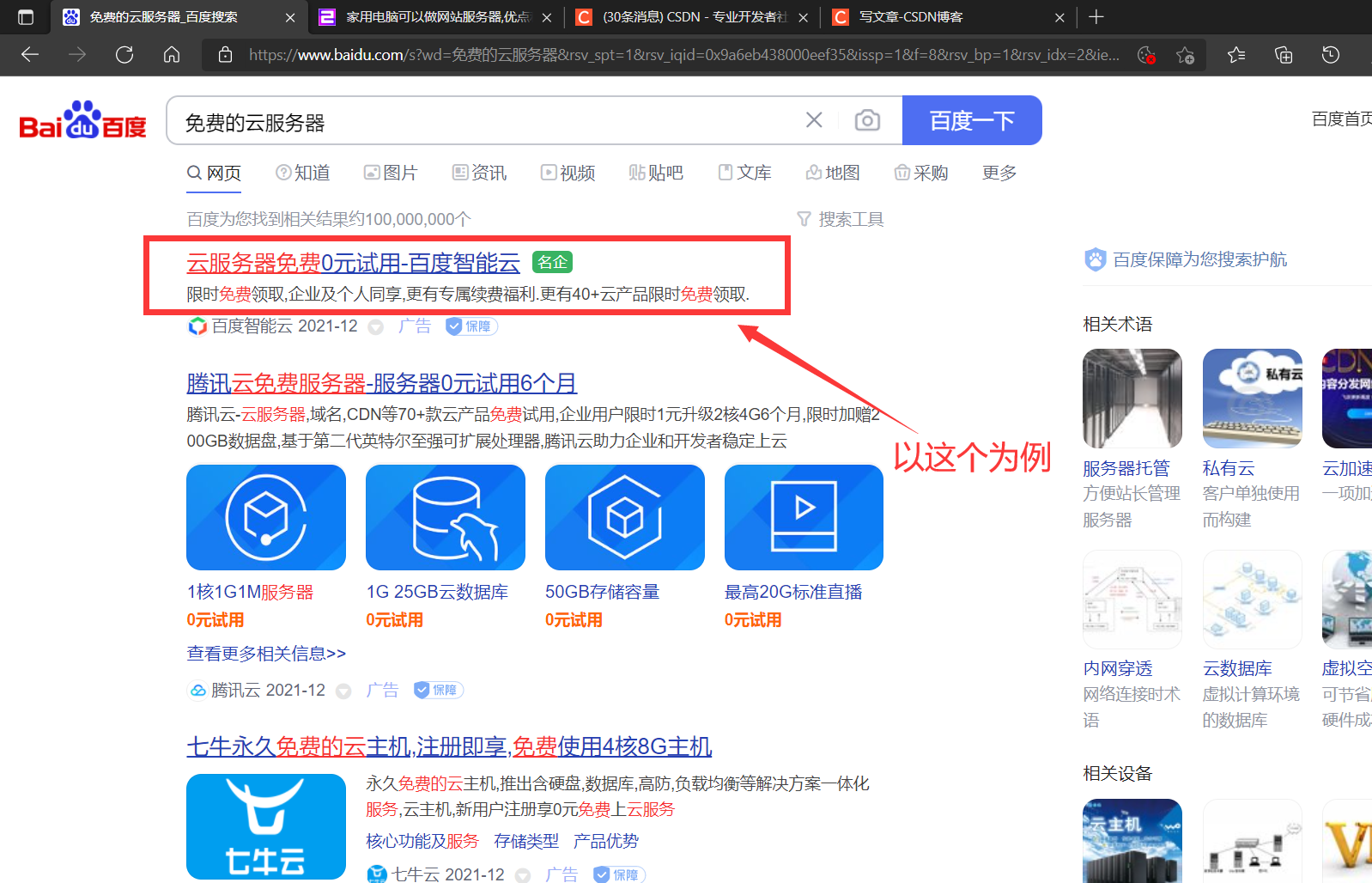
Task: Open 腾讯云免费服务器 result link
Action: 381,383
